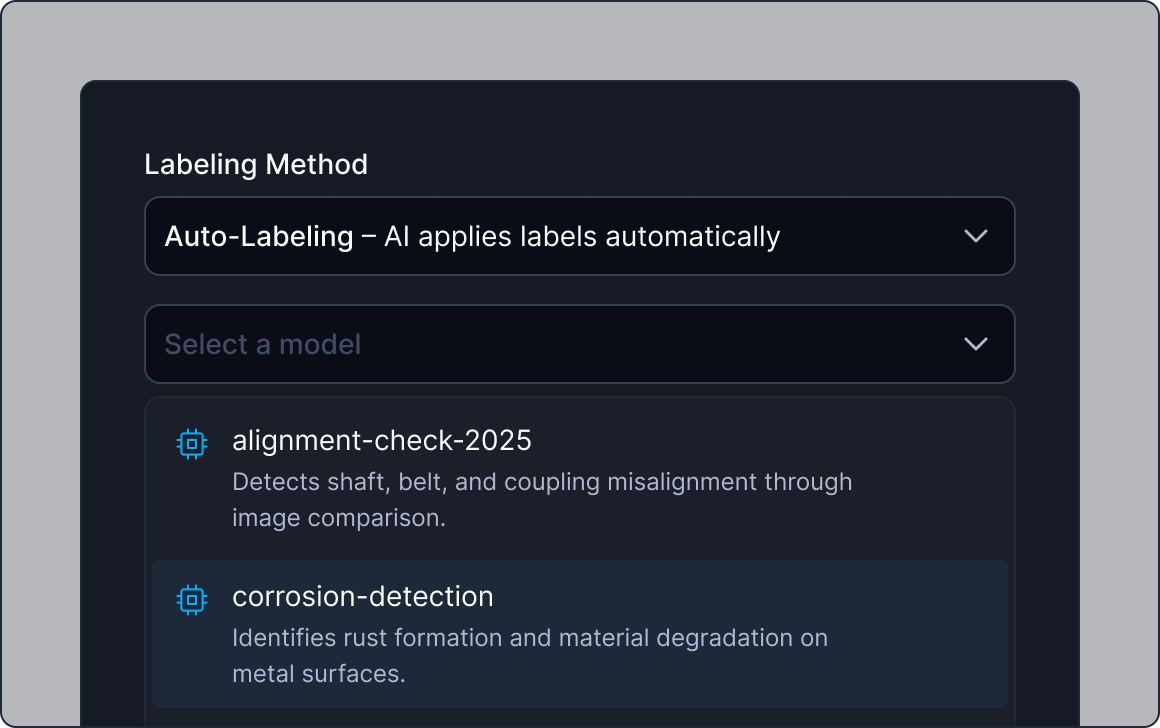This screenshot has width=1160, height=728.
Task: Click the shaft misalignment description text
Action: click(x=542, y=499)
